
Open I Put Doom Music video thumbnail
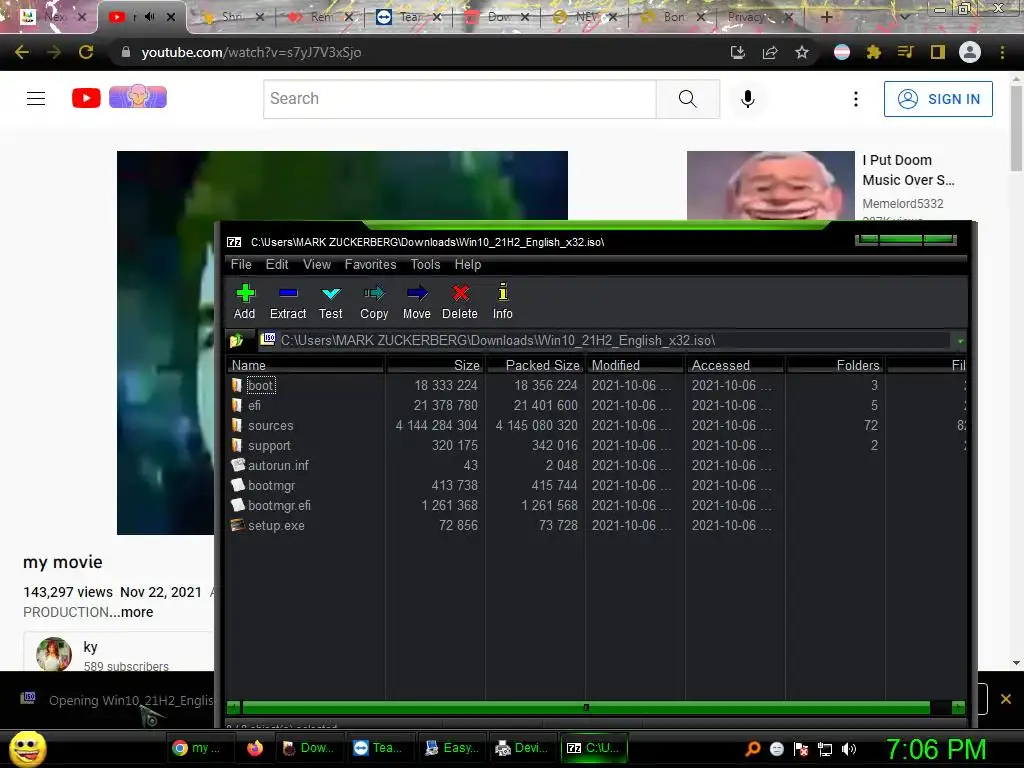tap(771, 185)
